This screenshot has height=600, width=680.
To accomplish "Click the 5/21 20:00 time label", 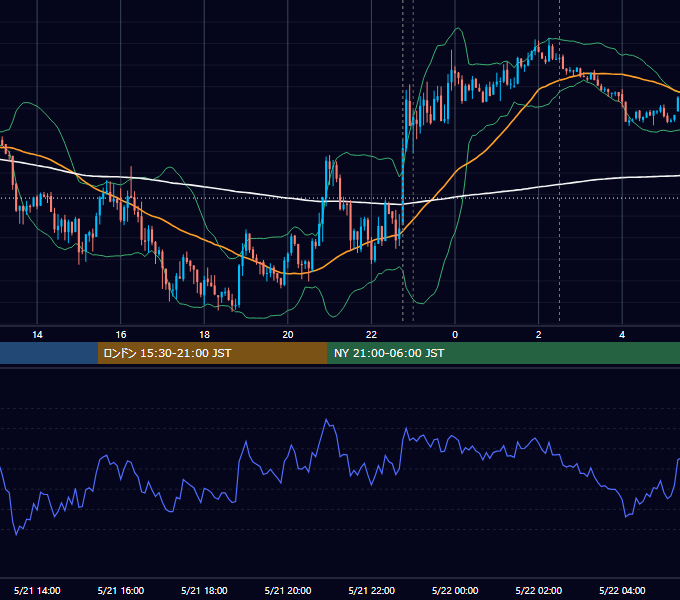I will [x=288, y=590].
